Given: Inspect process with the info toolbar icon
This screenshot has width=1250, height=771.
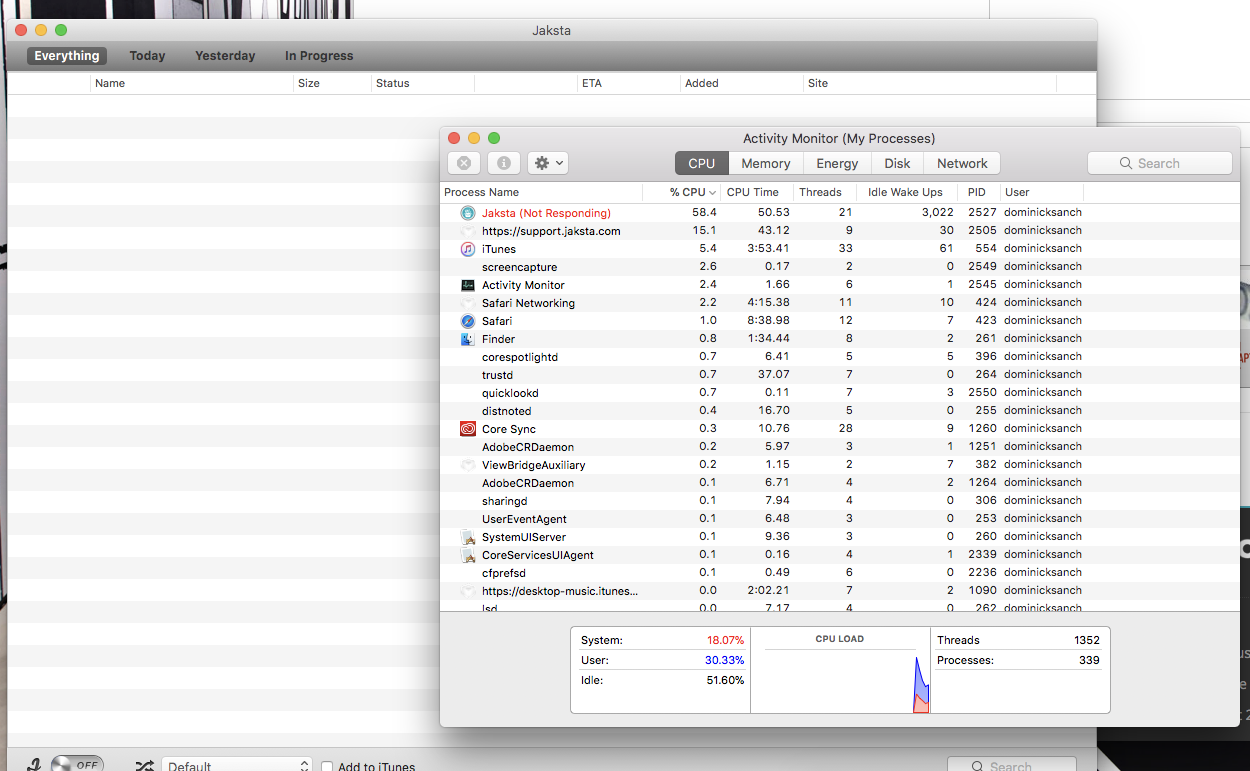Looking at the screenshot, I should [504, 163].
